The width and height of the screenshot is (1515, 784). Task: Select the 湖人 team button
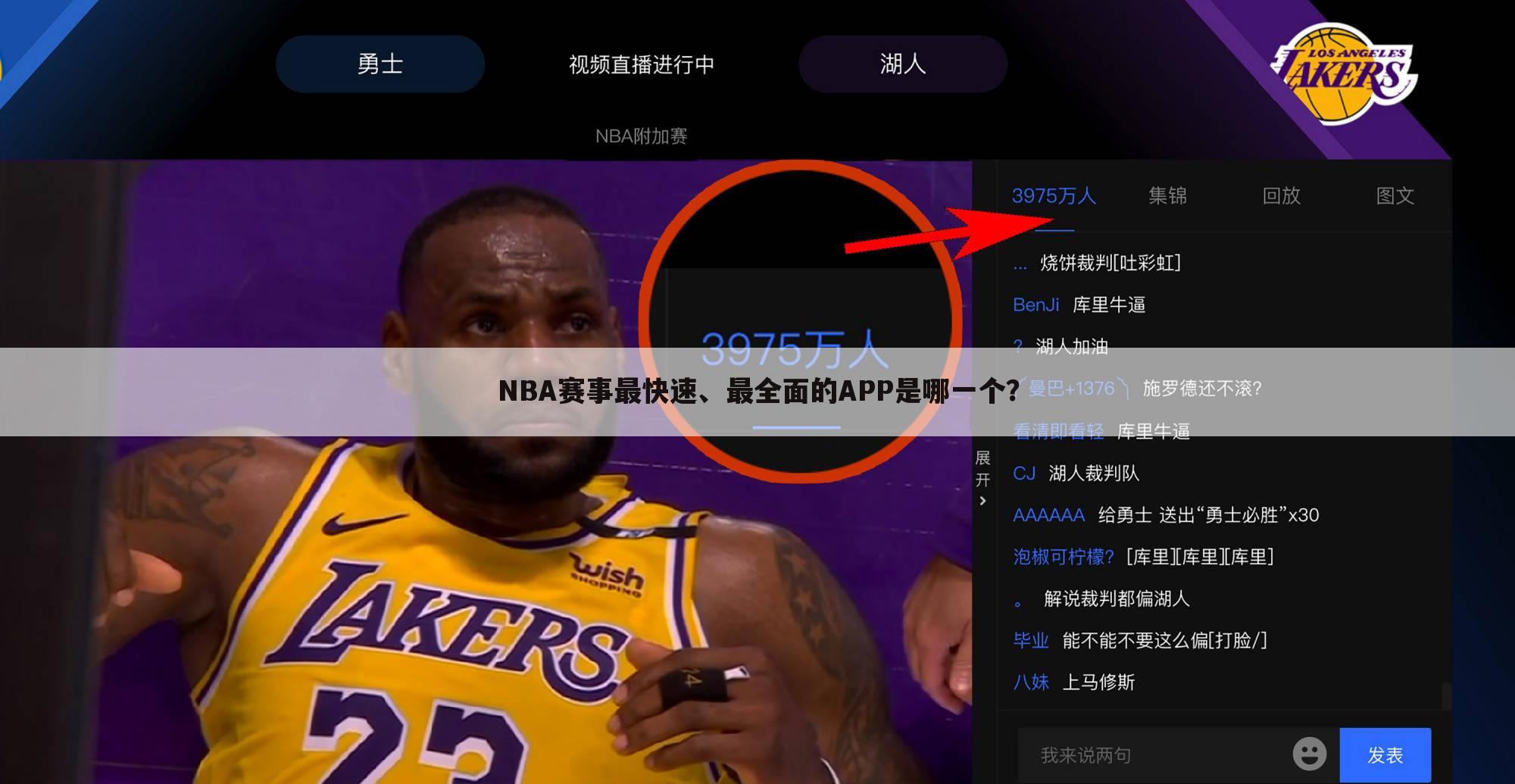click(903, 64)
